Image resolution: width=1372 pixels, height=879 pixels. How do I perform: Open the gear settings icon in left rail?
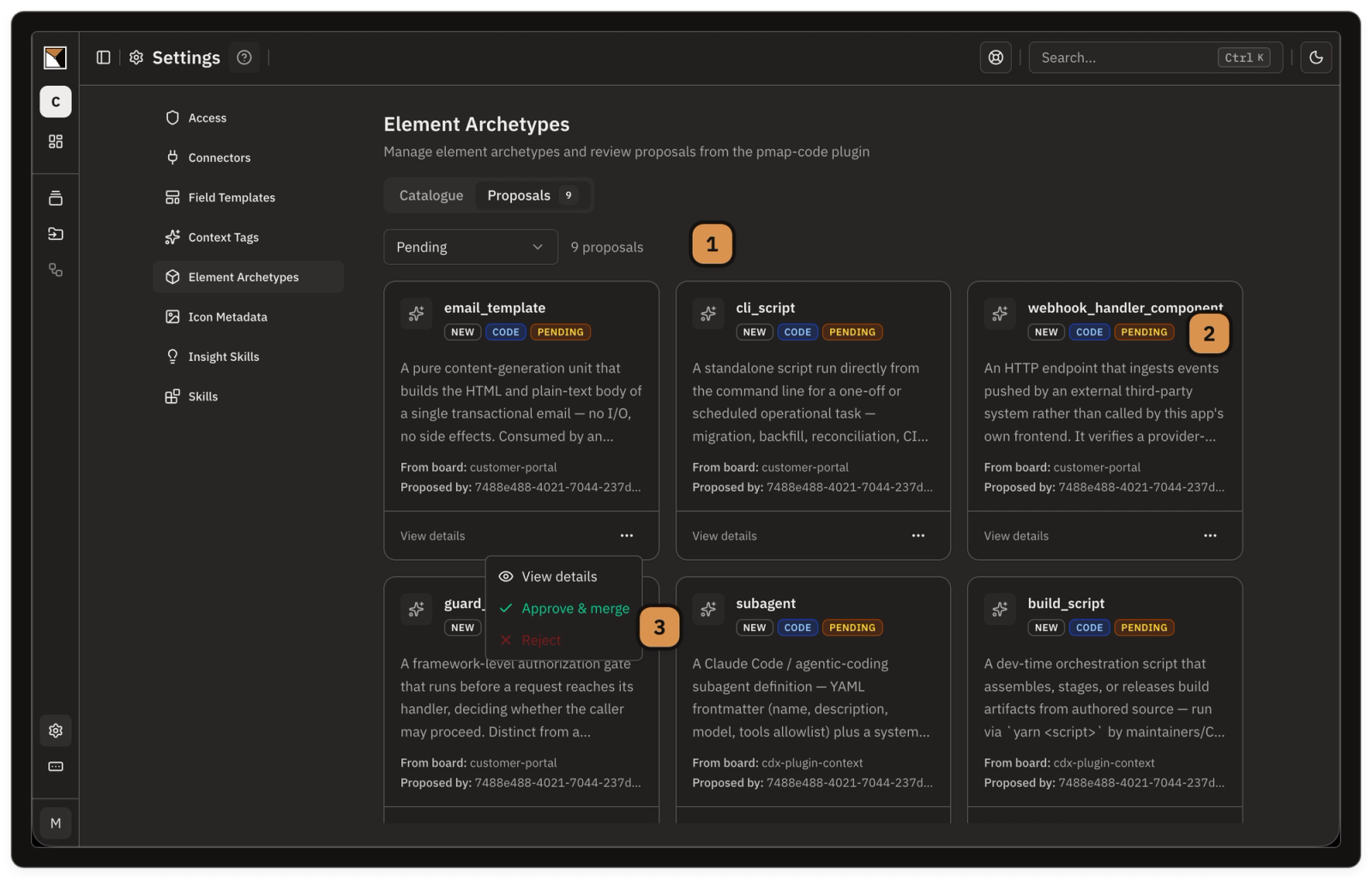point(56,731)
